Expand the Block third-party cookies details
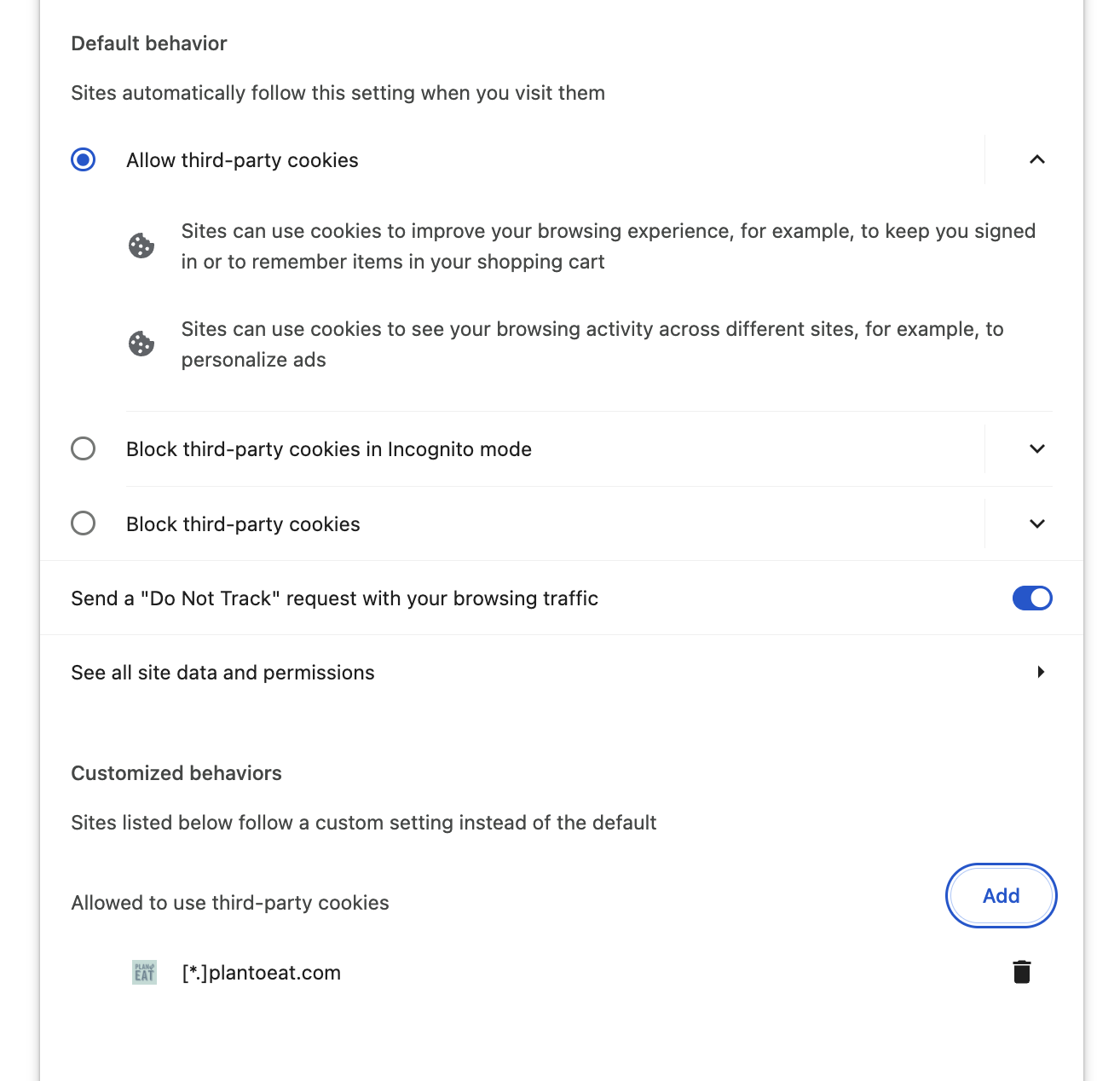This screenshot has width=1120, height=1081. [x=1036, y=523]
